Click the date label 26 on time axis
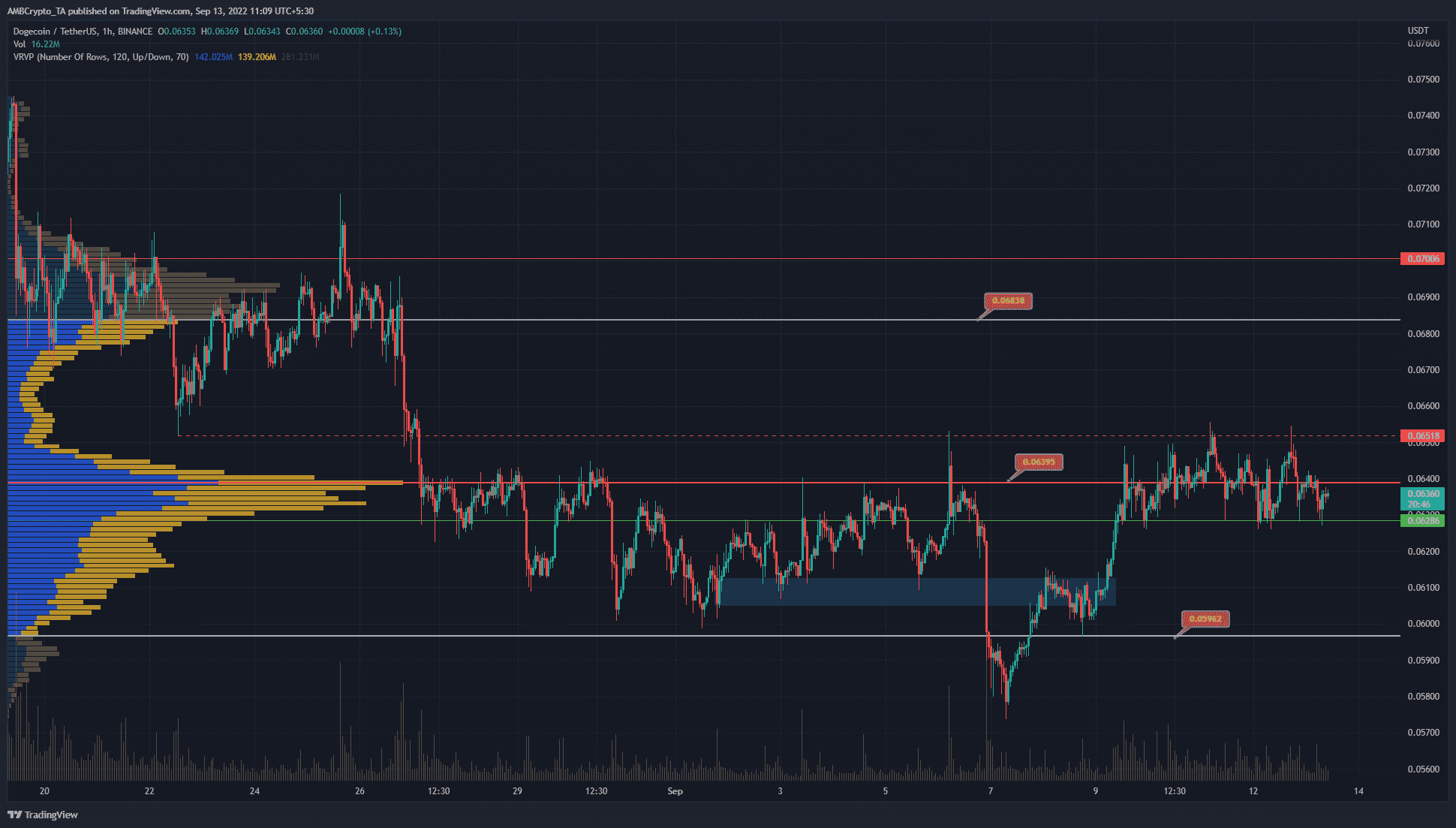 pyautogui.click(x=359, y=791)
